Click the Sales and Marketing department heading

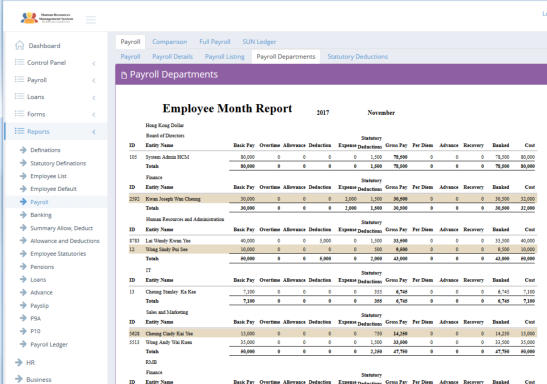pyautogui.click(x=167, y=312)
